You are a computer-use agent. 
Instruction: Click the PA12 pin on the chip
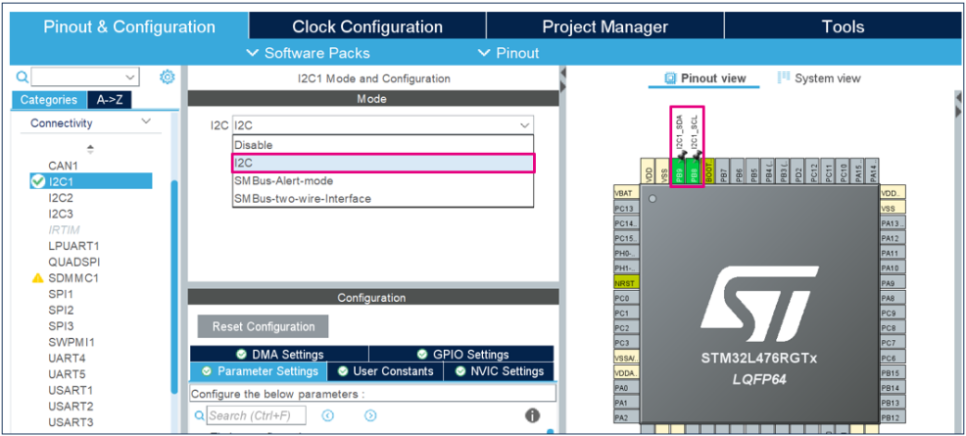coord(893,238)
